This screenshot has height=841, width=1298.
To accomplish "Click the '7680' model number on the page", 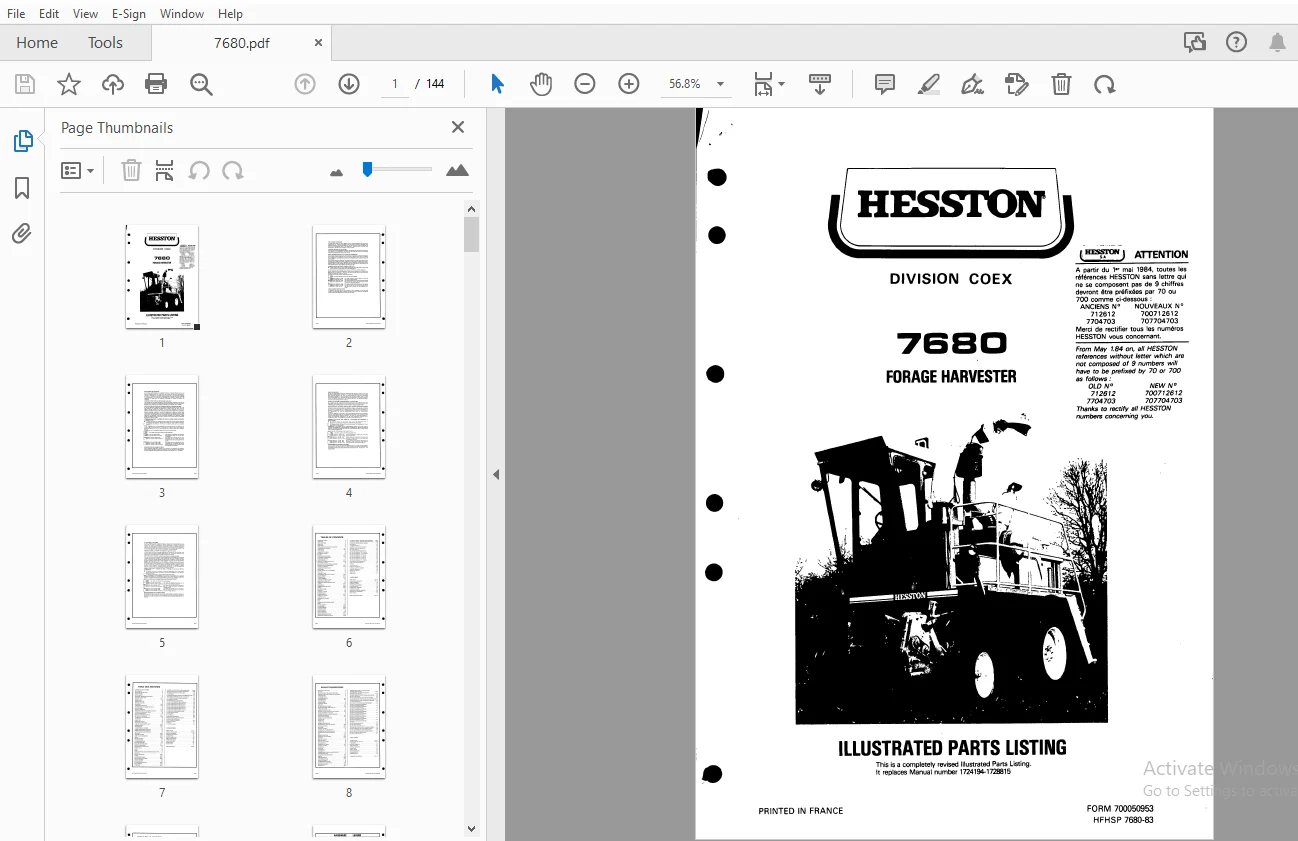I will point(951,344).
